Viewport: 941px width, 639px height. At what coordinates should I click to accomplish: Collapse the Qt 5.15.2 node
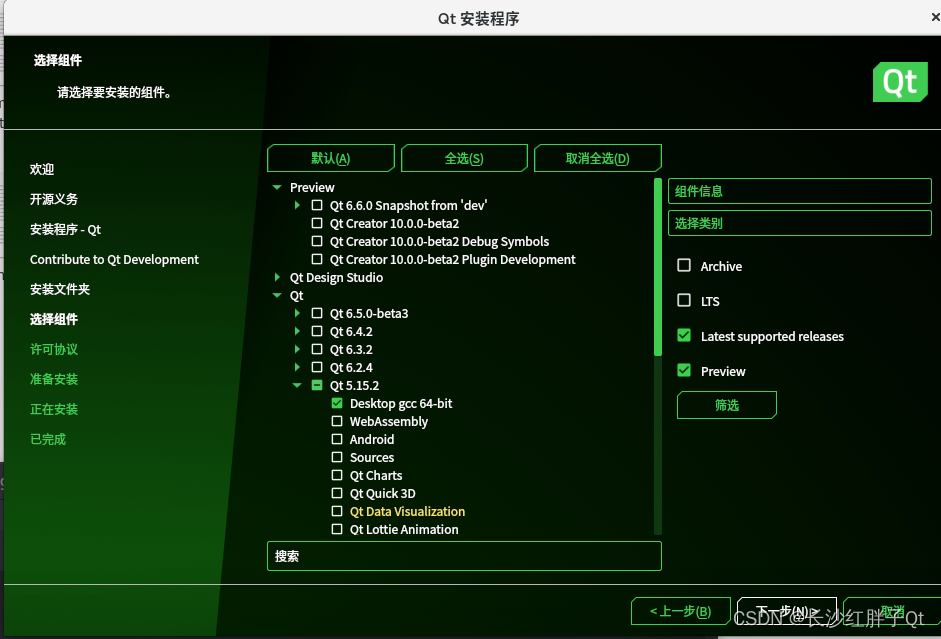pyautogui.click(x=297, y=385)
